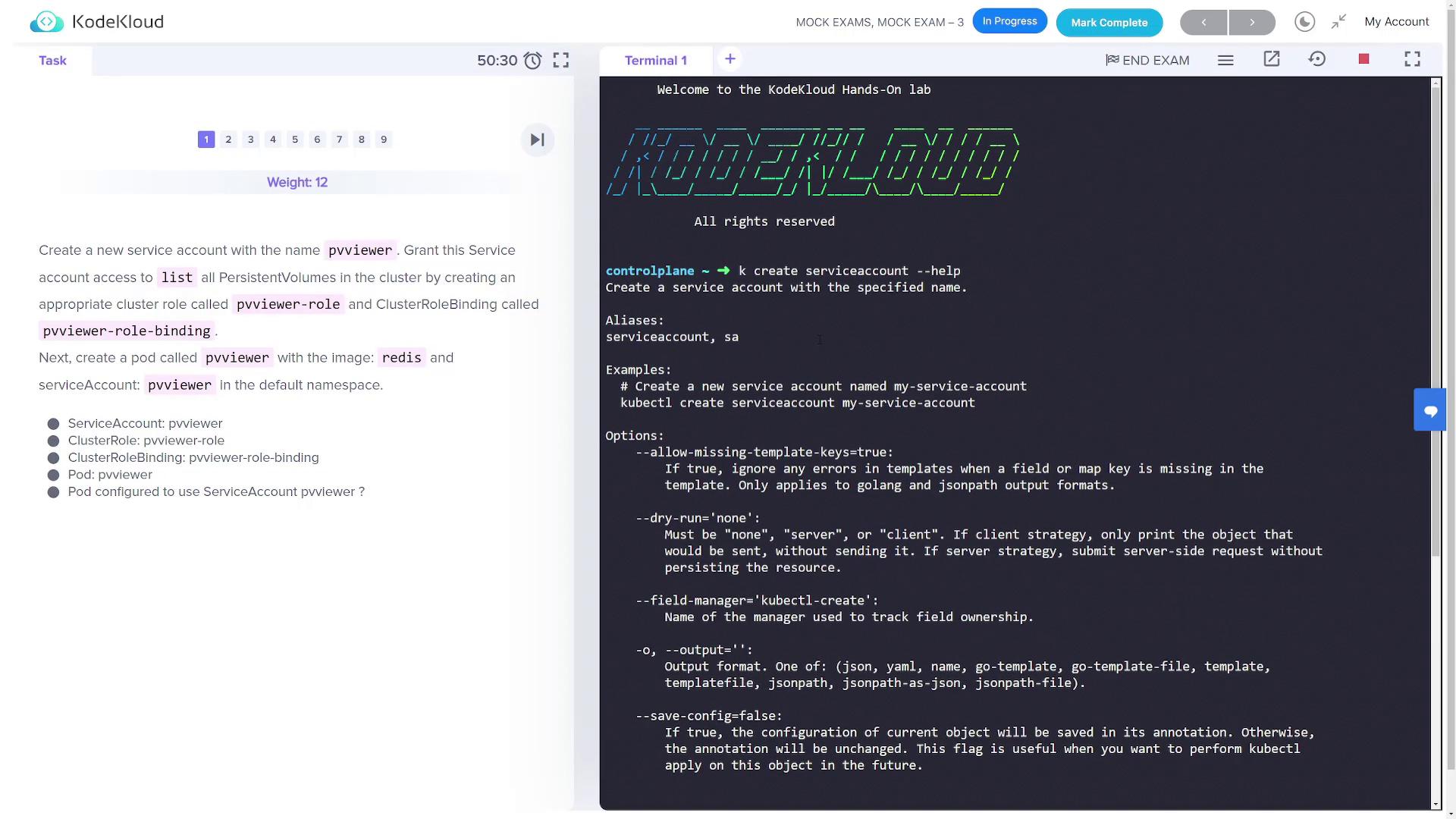Viewport: 1456px width, 819px height.
Task: Click END EXAM button
Action: 1147,60
